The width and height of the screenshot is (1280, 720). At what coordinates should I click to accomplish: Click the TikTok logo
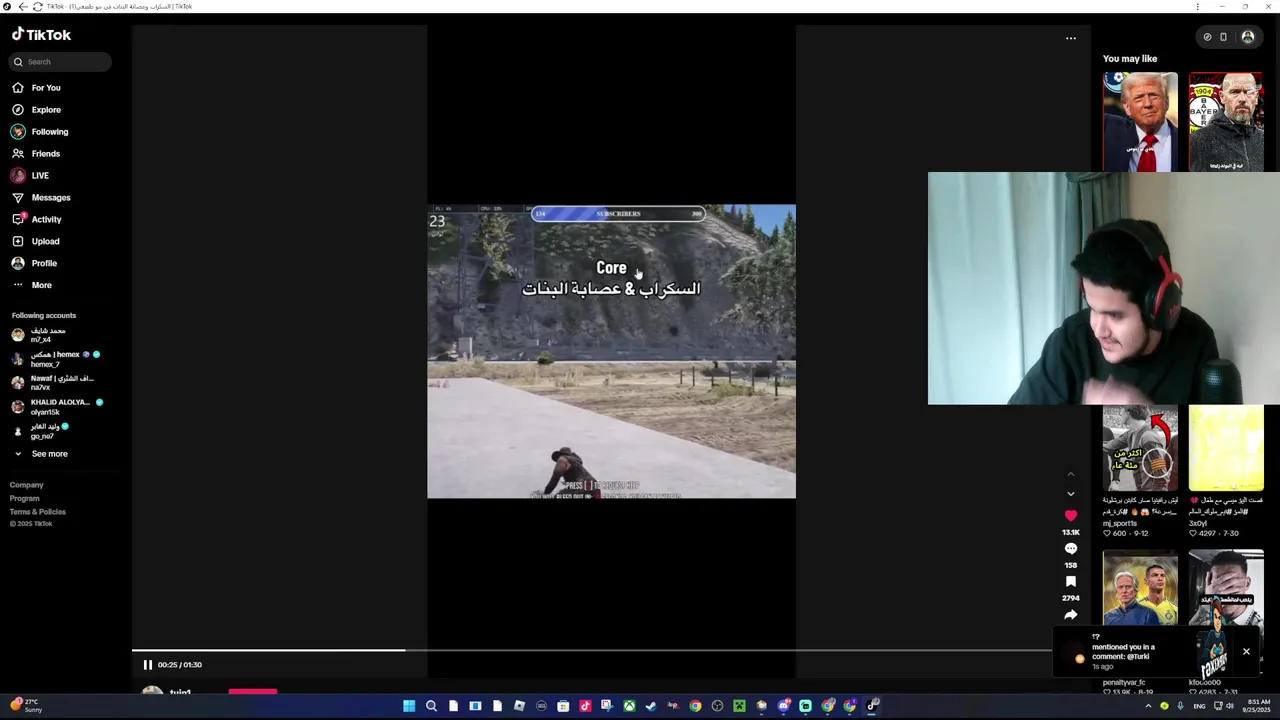click(42, 35)
